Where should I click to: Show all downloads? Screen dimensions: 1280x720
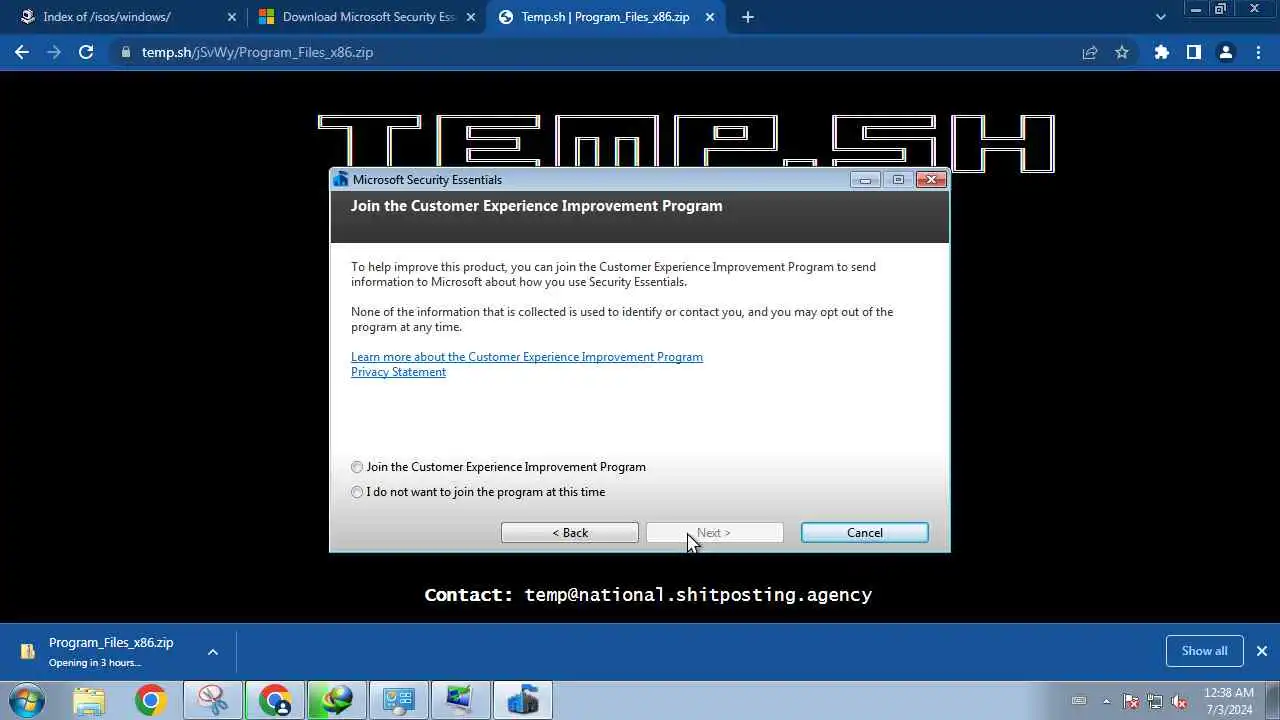coord(1204,651)
